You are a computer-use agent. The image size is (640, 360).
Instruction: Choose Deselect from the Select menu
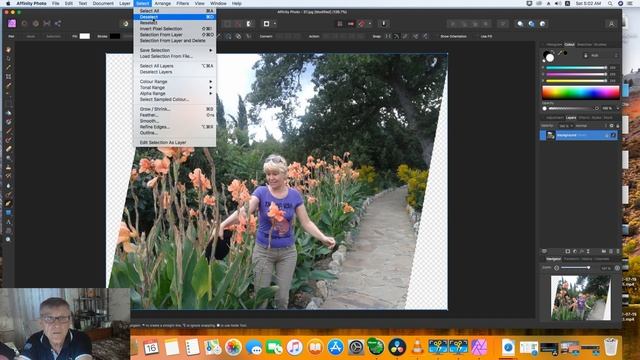coord(175,17)
